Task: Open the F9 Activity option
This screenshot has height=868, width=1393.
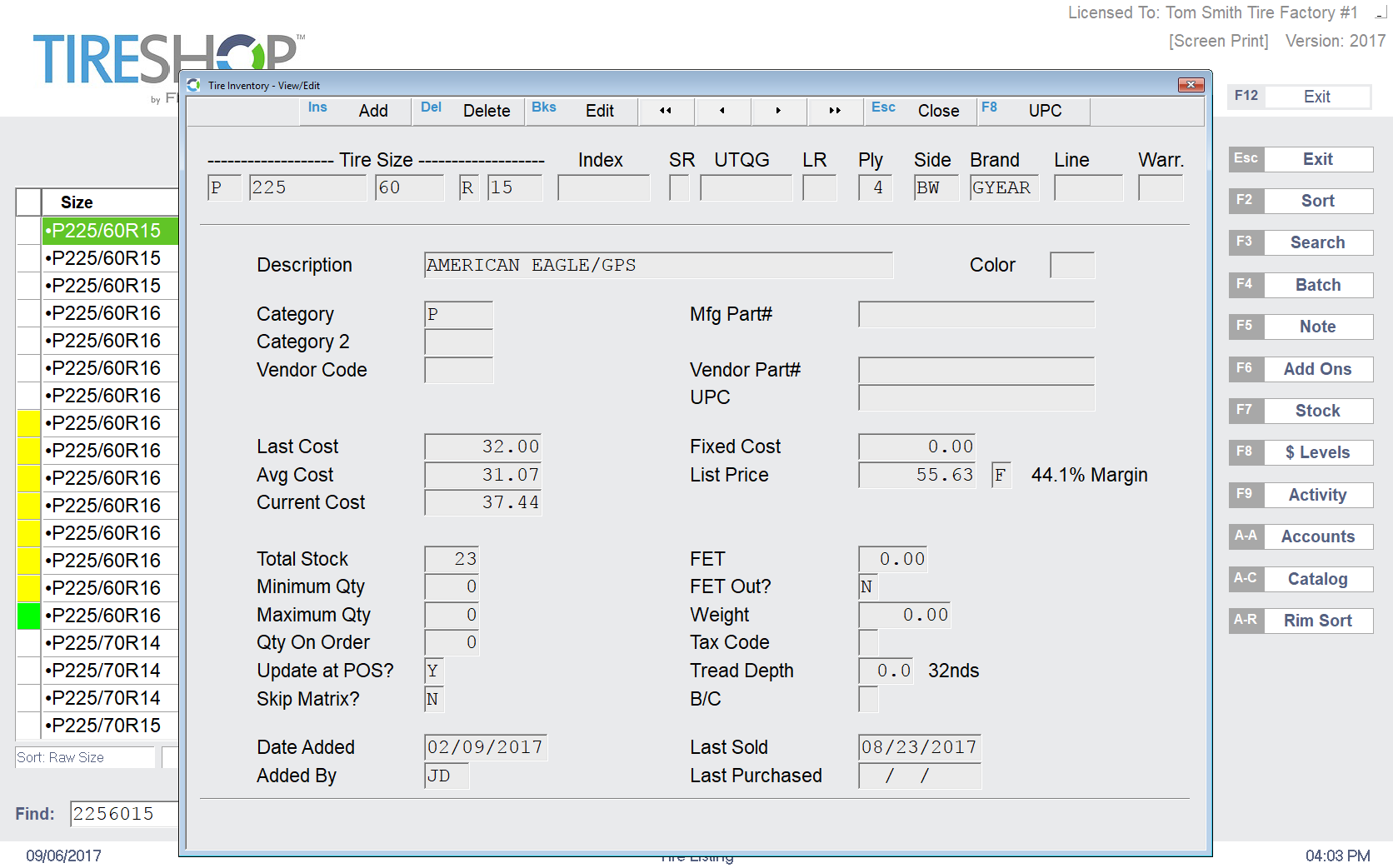Action: 1301,495
